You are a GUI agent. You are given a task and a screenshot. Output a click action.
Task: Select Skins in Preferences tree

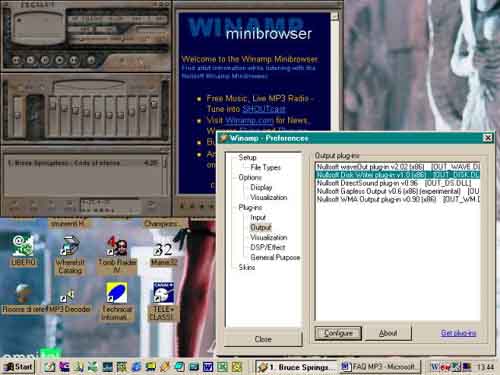pyautogui.click(x=247, y=267)
